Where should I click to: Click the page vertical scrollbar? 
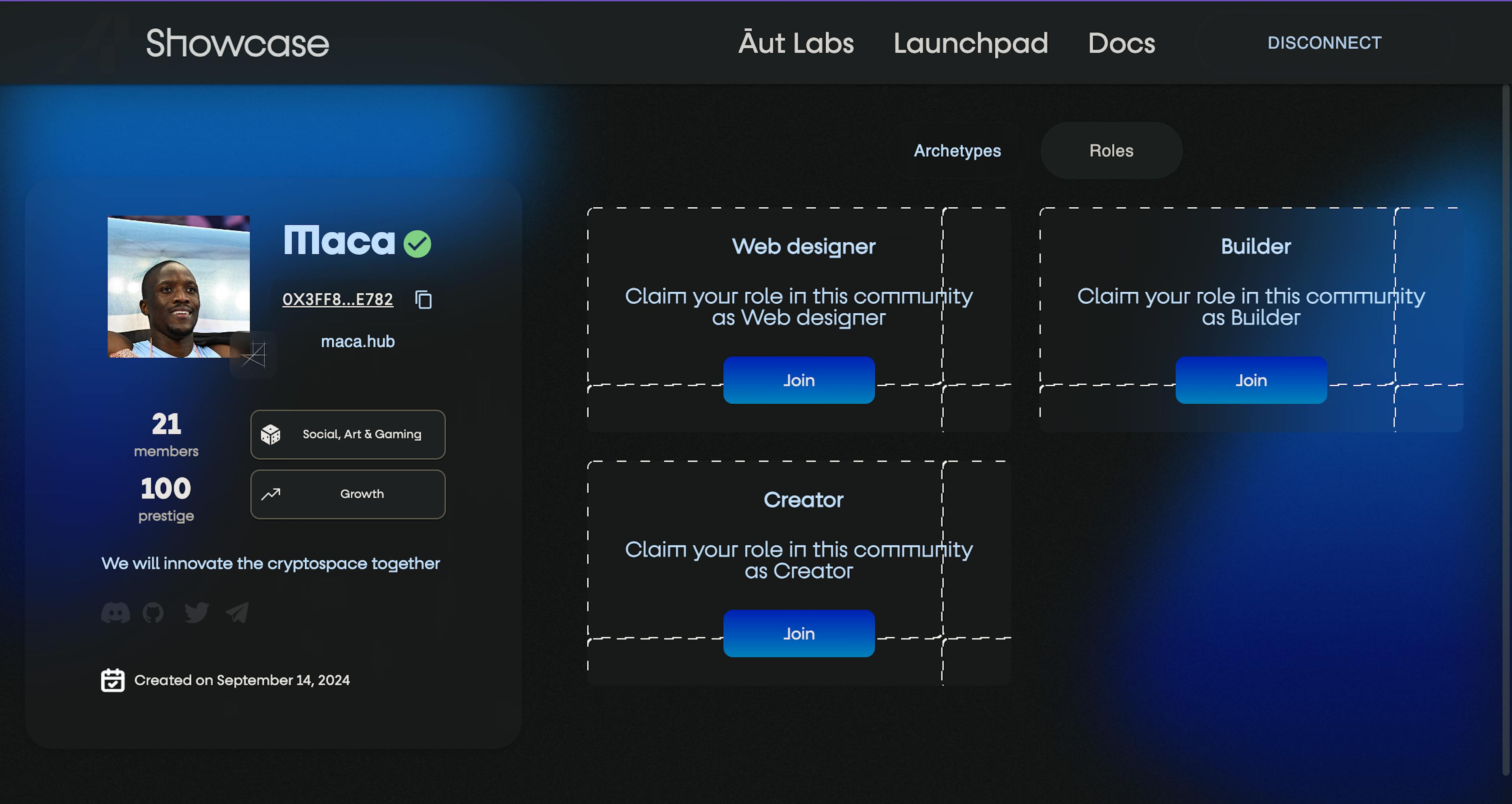coord(1506,430)
